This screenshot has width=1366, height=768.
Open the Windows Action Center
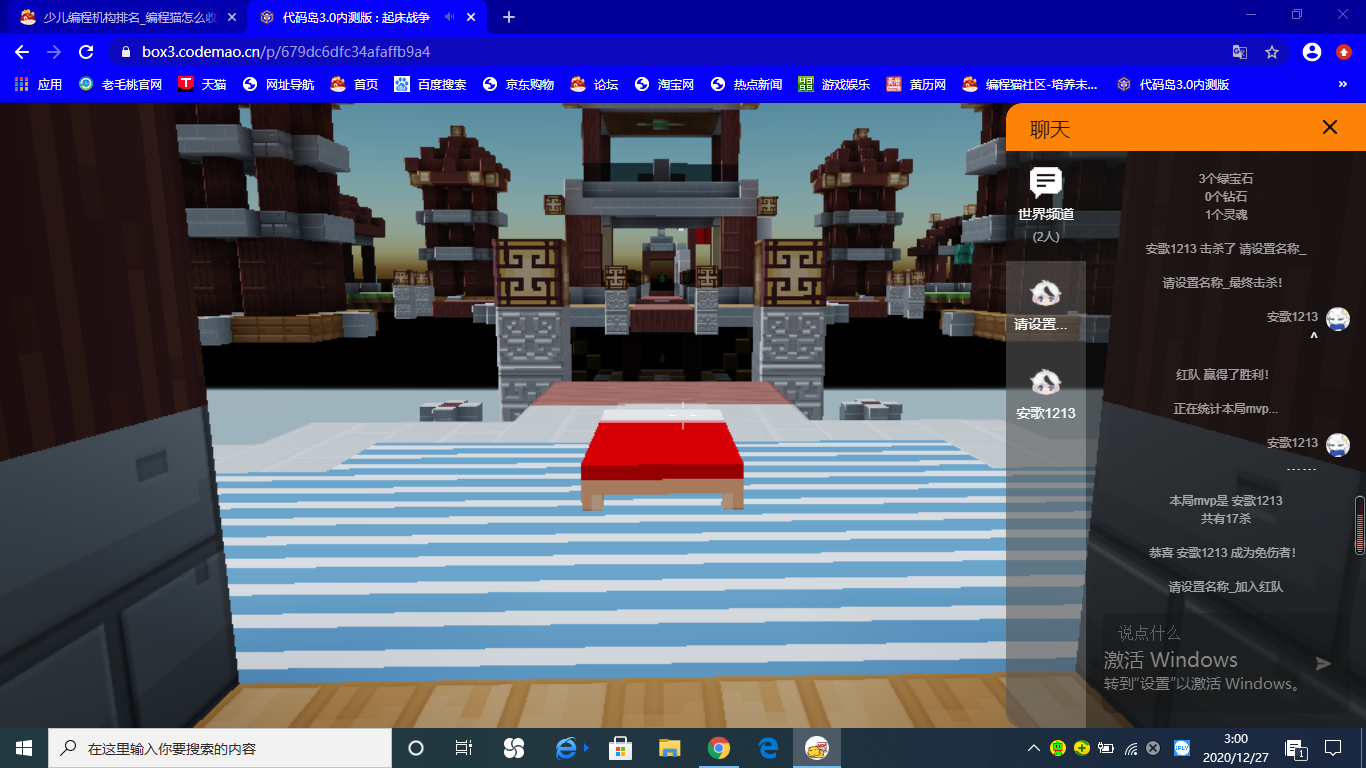1333,748
